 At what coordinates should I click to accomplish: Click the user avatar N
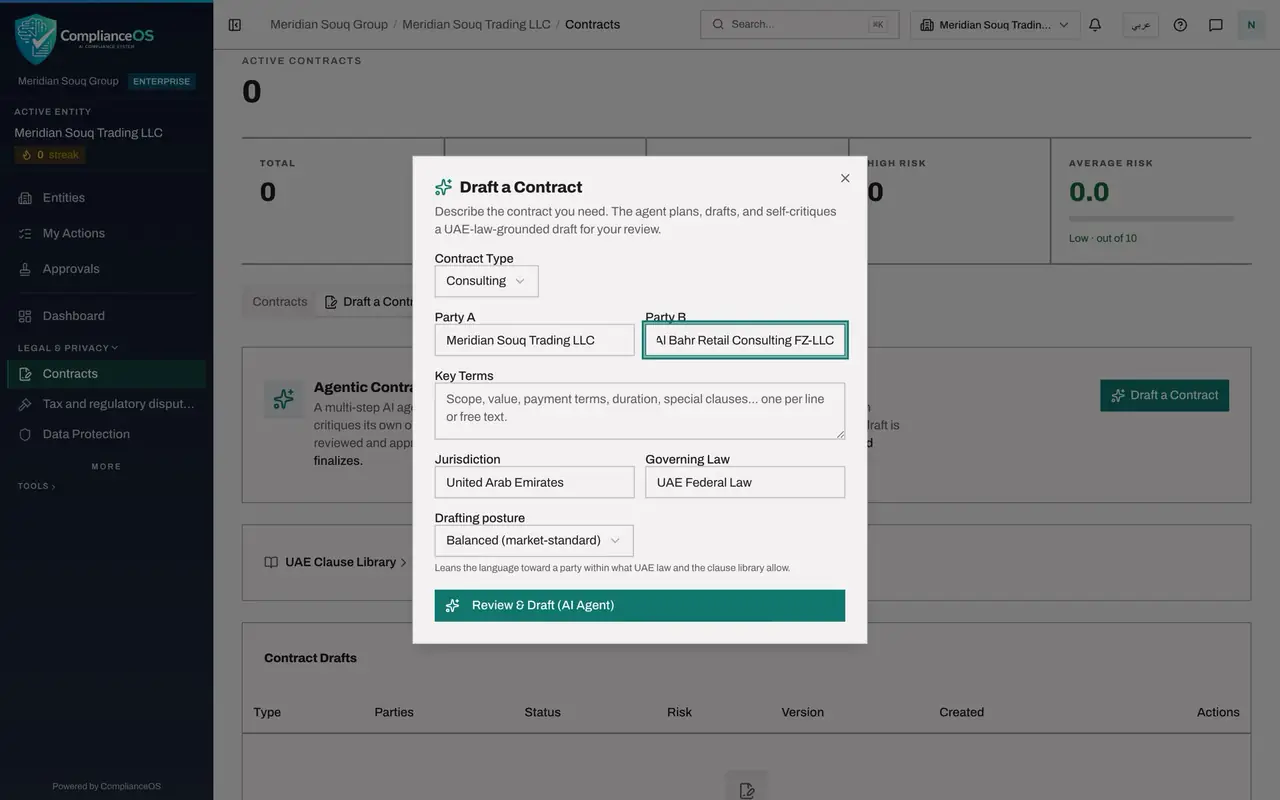click(x=1251, y=25)
